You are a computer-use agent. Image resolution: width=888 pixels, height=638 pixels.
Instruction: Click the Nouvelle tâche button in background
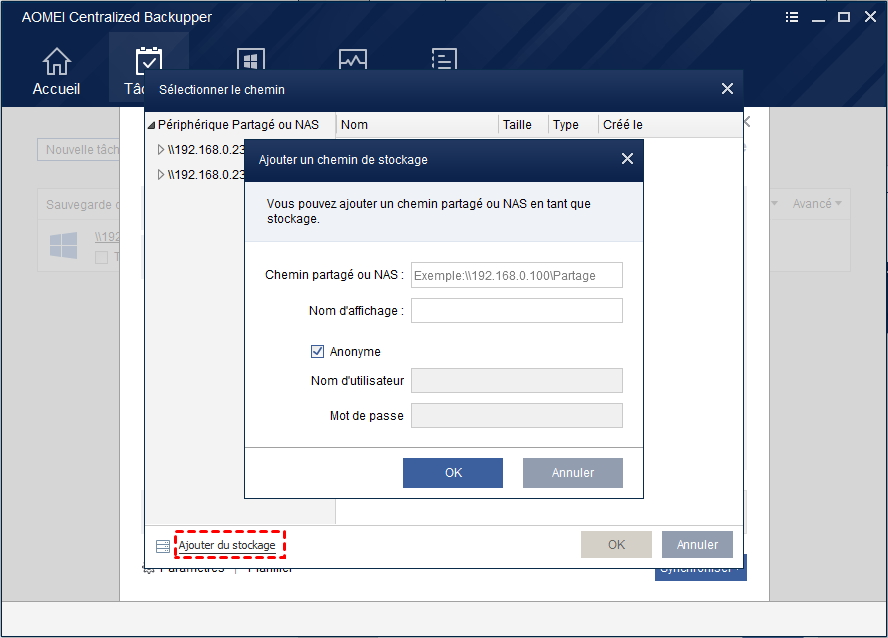pos(79,149)
